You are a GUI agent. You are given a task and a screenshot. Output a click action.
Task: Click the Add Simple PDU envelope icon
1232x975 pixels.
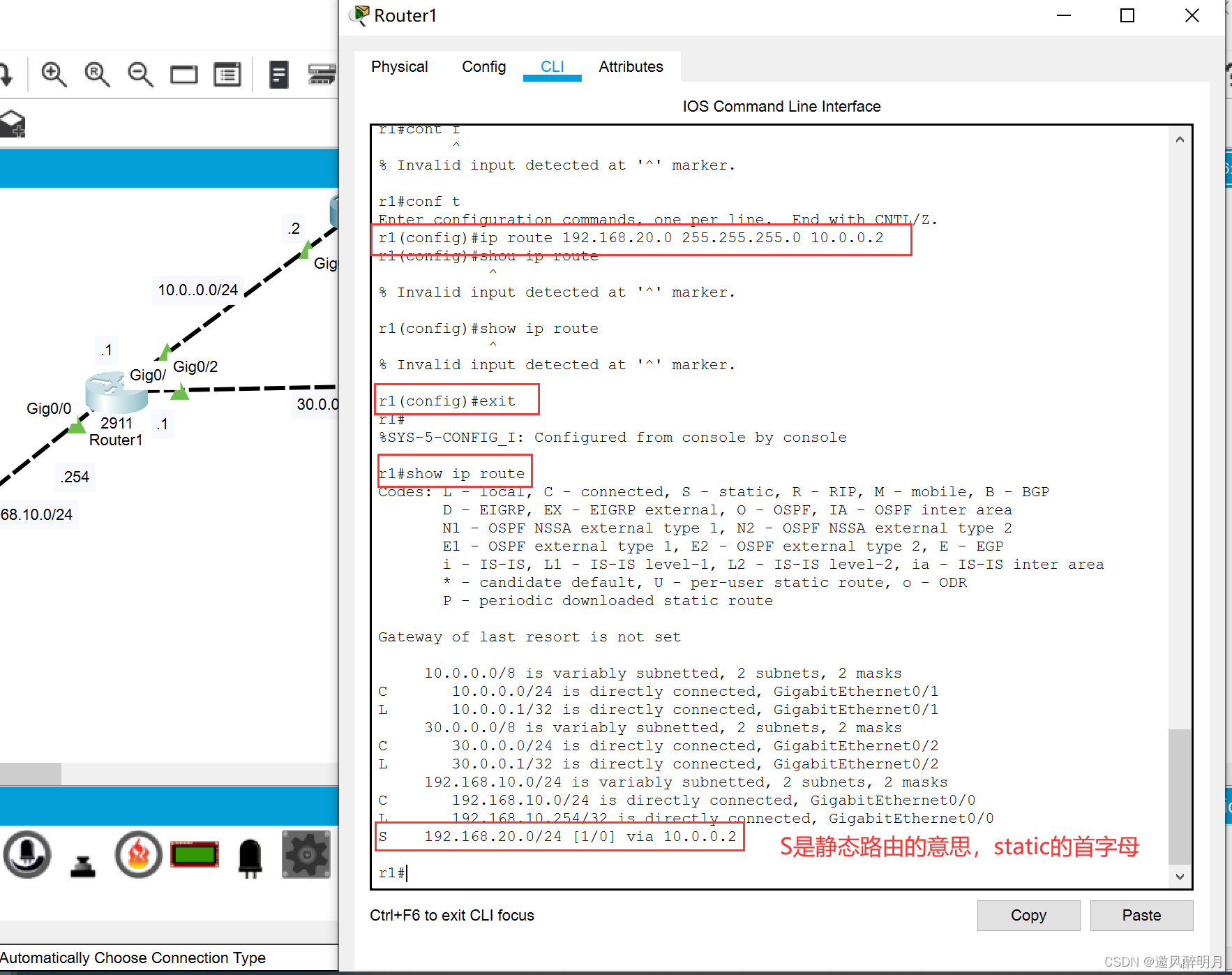[13, 124]
